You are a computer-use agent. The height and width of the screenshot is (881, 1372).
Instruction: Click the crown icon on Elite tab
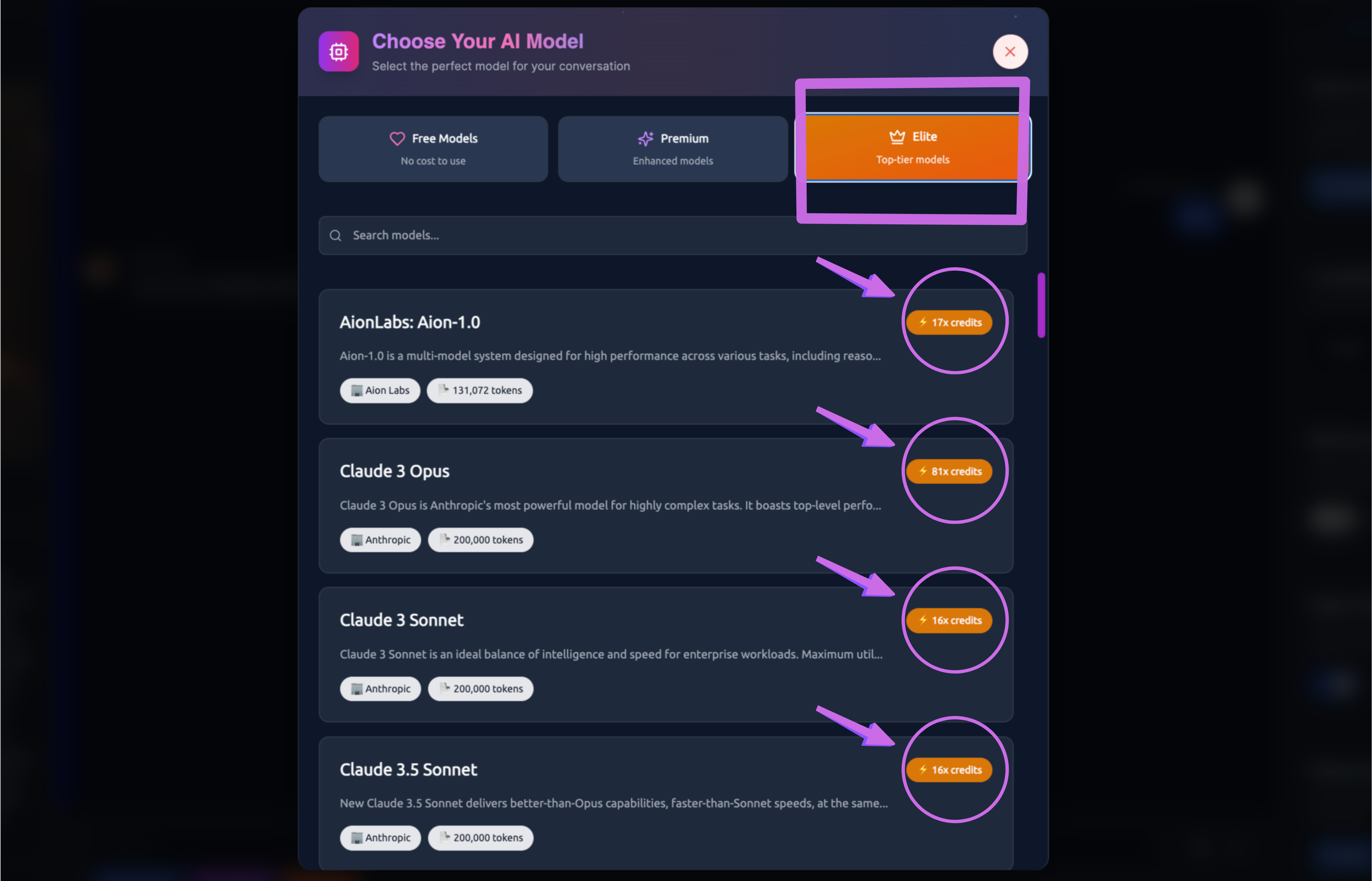tap(897, 137)
